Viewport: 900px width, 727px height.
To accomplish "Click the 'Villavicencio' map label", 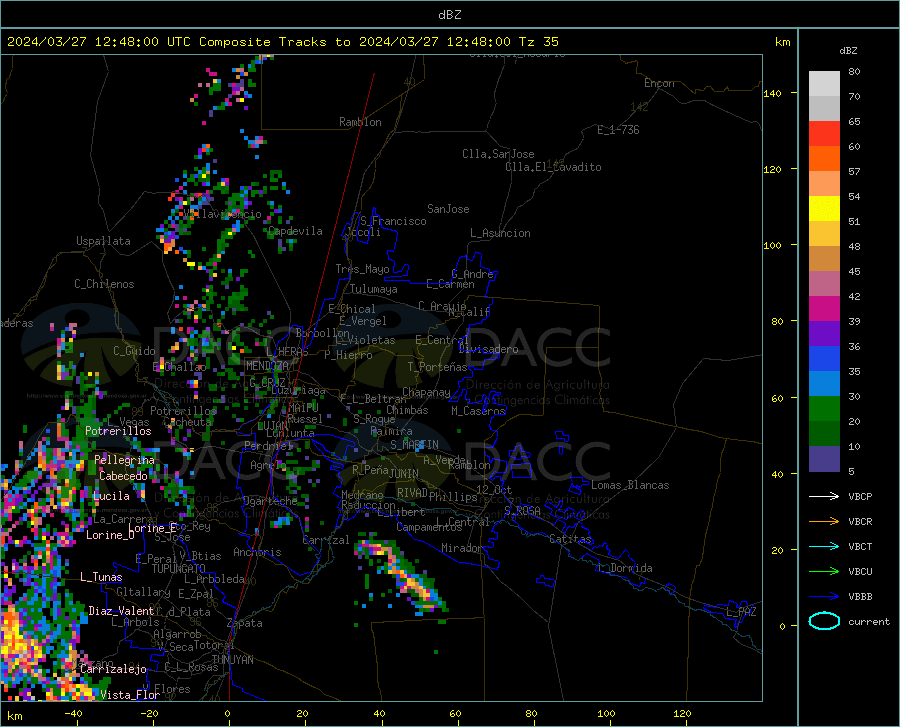I will [223, 214].
